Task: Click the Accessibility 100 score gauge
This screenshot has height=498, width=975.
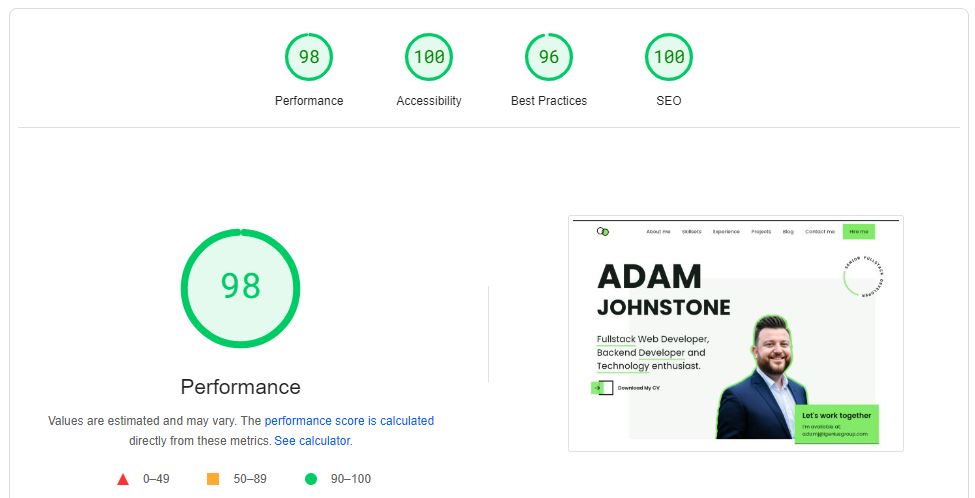Action: (x=429, y=57)
